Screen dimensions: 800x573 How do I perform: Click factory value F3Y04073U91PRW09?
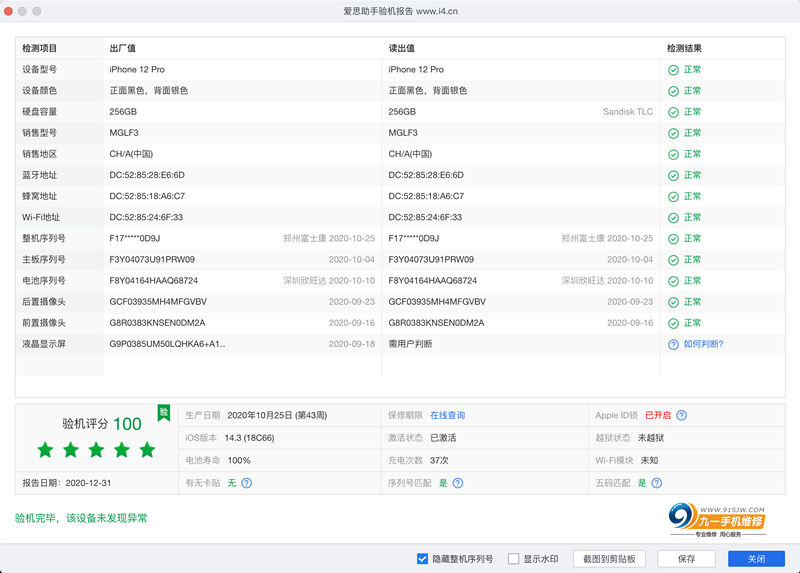point(152,259)
